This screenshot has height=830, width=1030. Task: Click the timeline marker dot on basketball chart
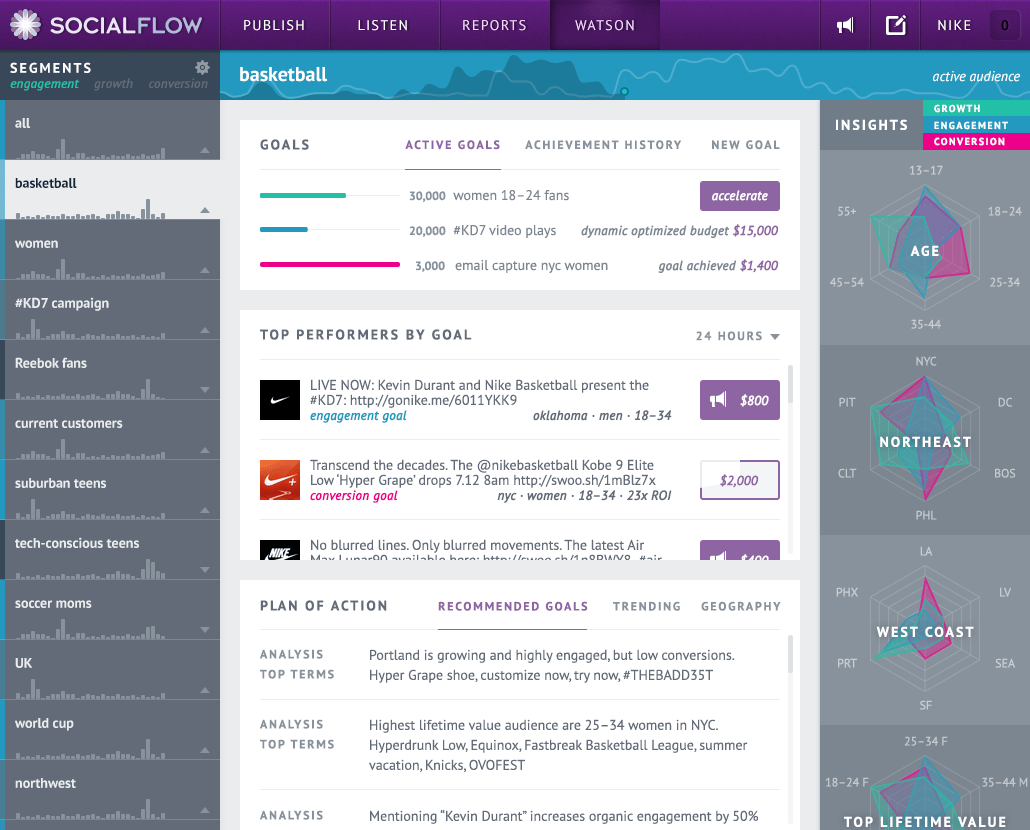pos(625,92)
